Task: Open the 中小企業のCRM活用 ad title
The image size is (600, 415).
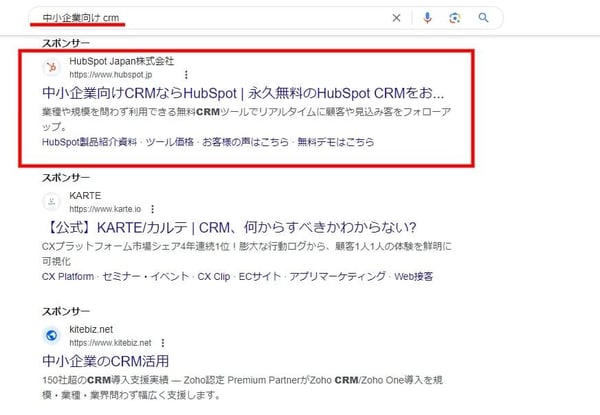Action: pyautogui.click(x=106, y=361)
